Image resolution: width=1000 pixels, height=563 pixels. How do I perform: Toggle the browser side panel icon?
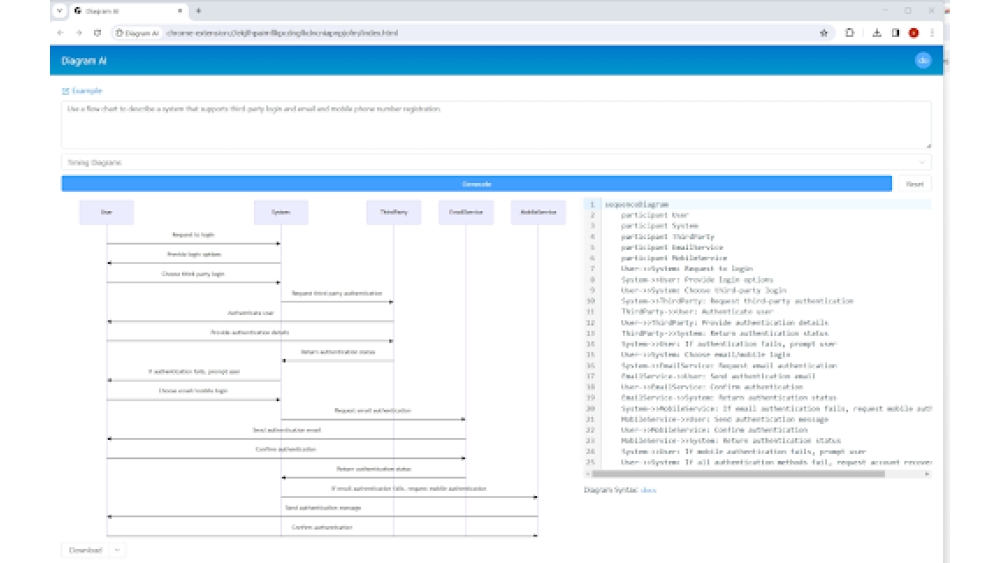(895, 33)
